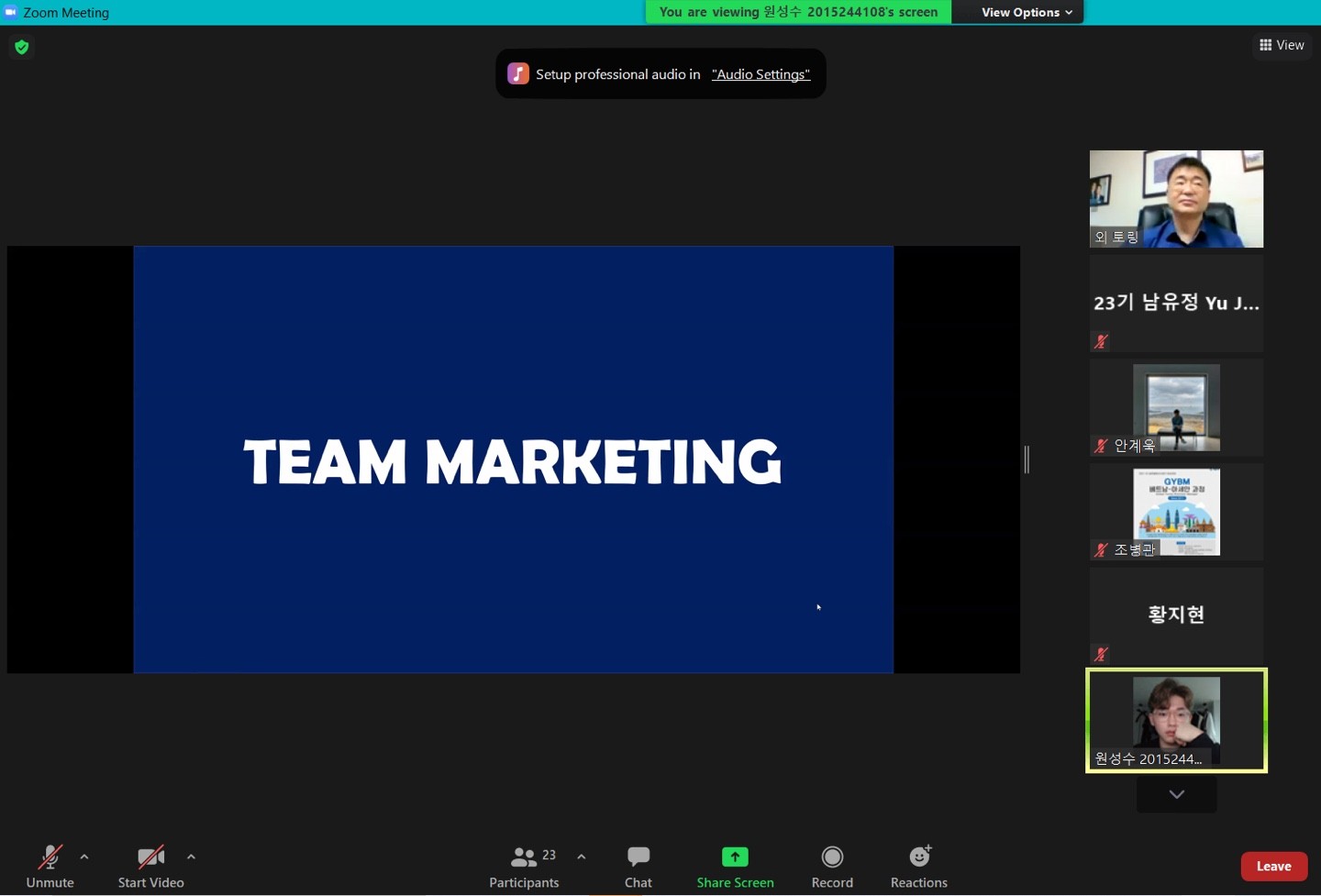Expand the arrow next to Participants
The width and height of the screenshot is (1321, 896).
click(582, 857)
